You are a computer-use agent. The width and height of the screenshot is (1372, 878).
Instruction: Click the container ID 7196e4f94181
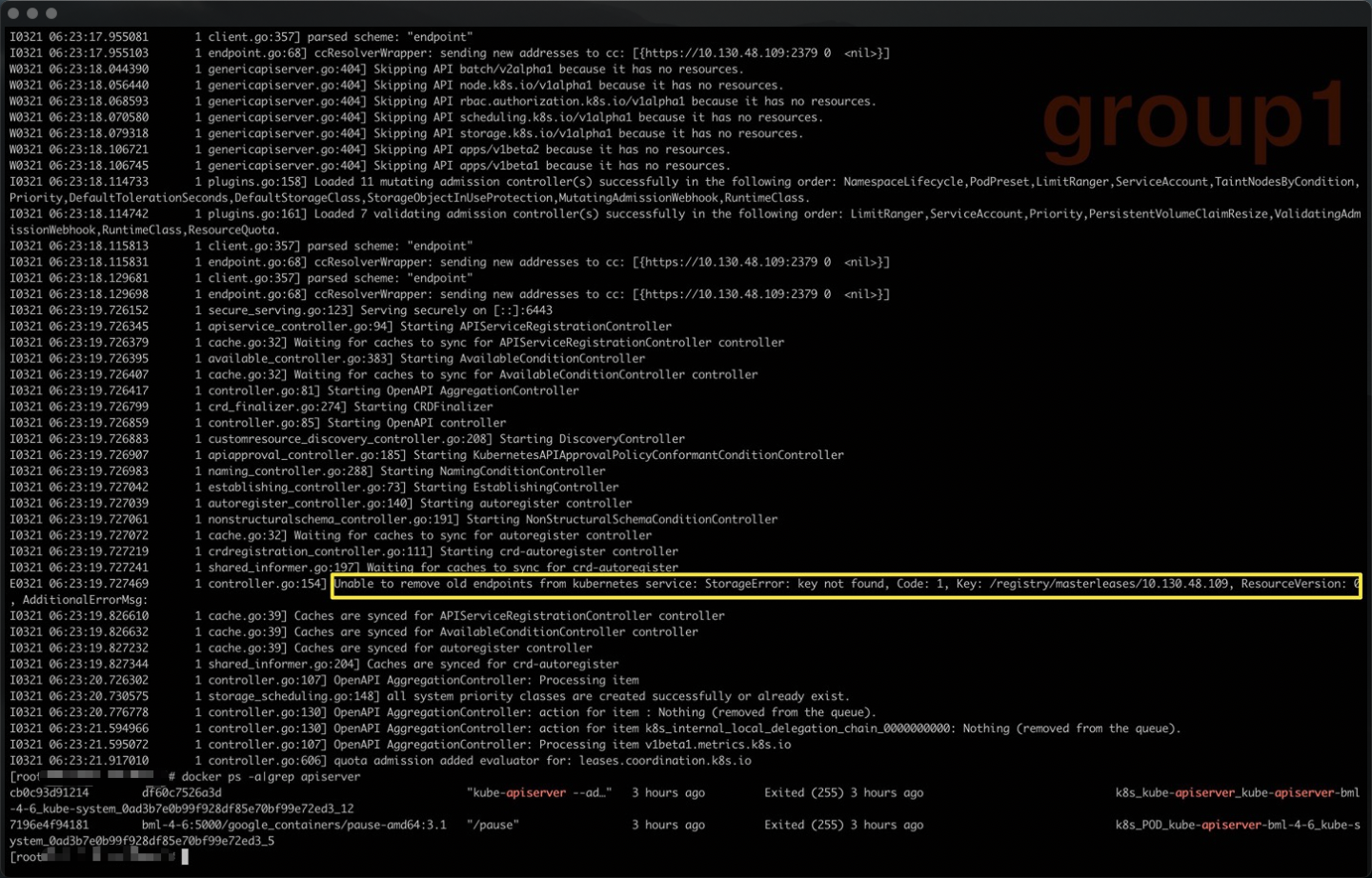pyautogui.click(x=50, y=825)
